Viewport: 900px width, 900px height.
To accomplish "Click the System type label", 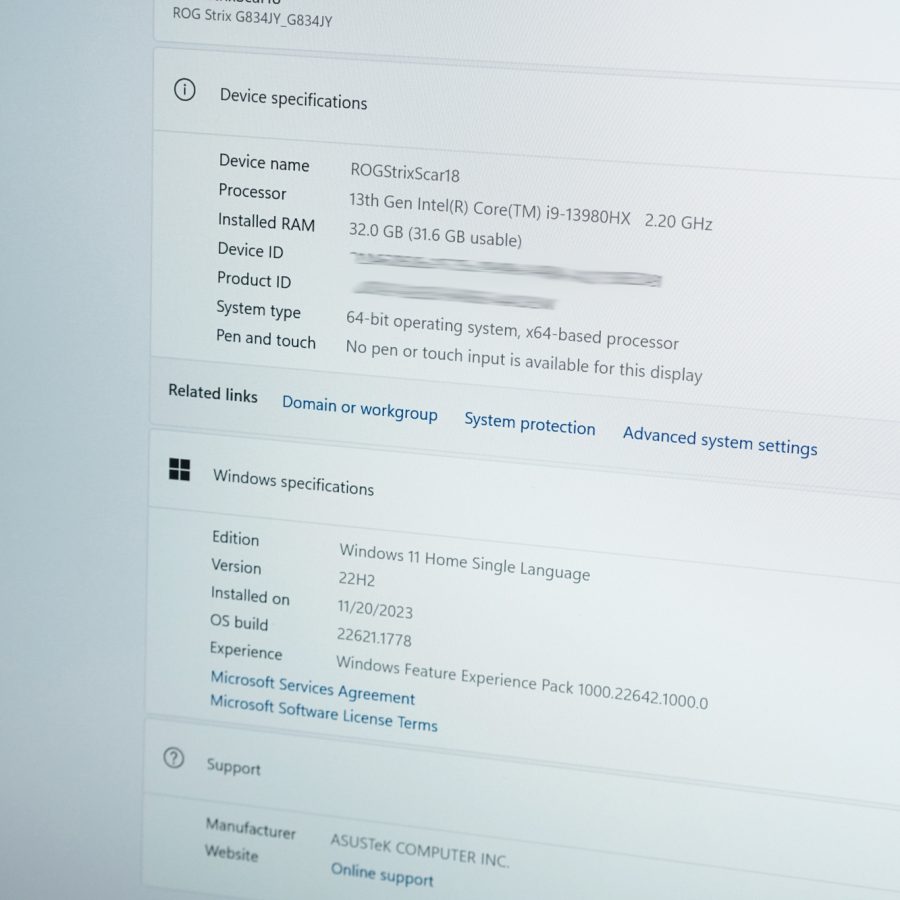I will point(258,309).
